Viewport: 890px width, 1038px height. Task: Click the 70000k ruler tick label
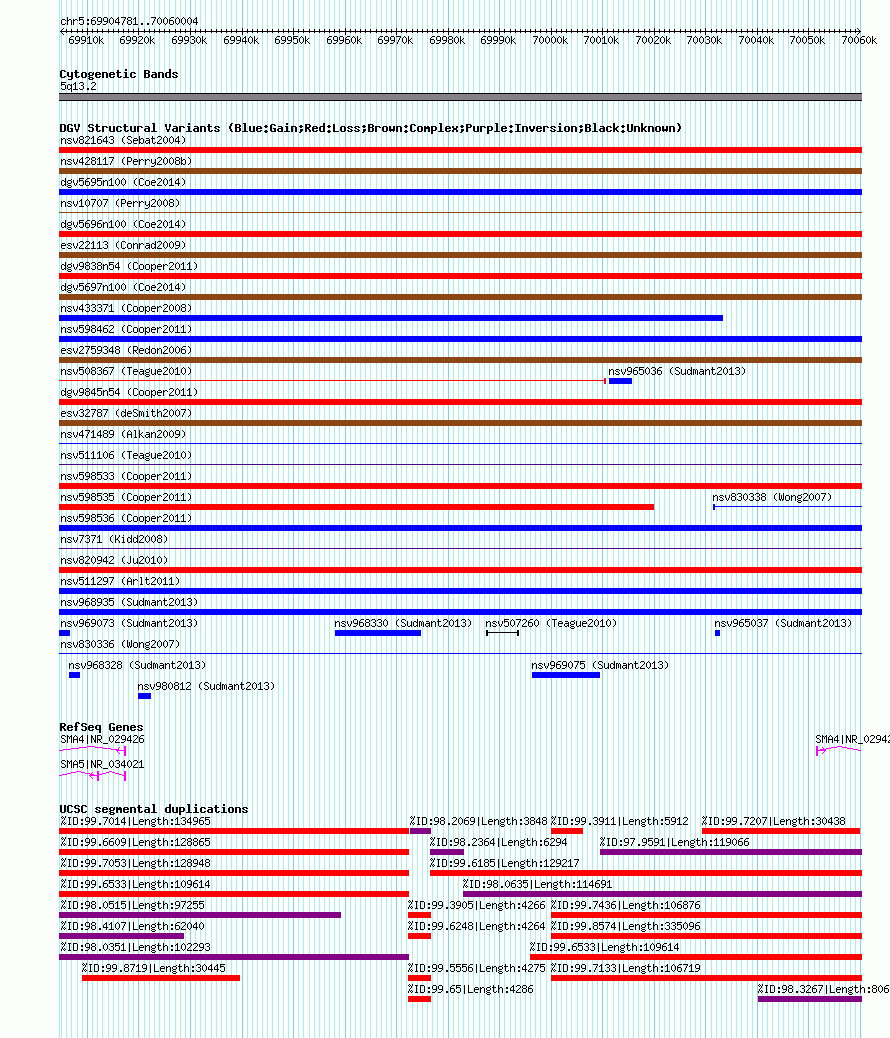pos(550,40)
